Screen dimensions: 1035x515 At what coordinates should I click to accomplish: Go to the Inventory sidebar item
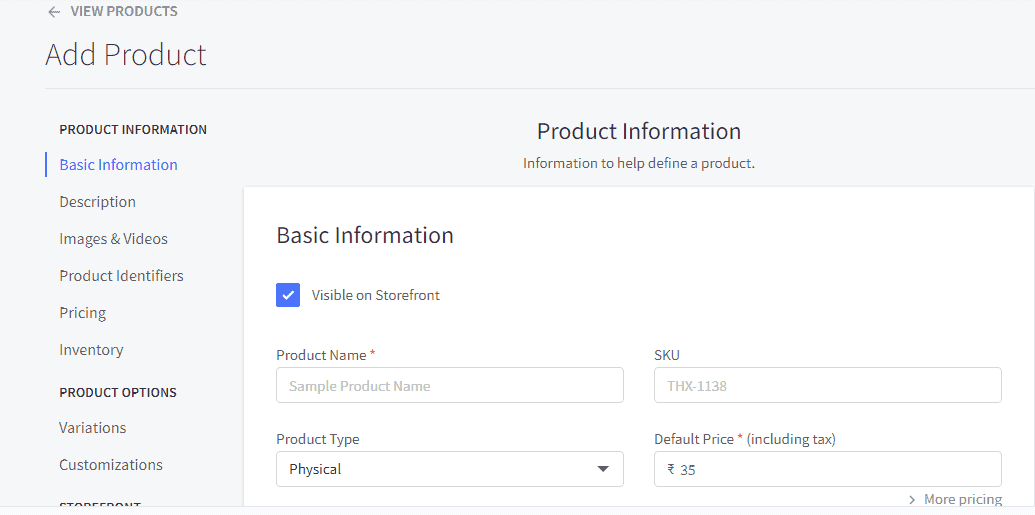coord(91,350)
